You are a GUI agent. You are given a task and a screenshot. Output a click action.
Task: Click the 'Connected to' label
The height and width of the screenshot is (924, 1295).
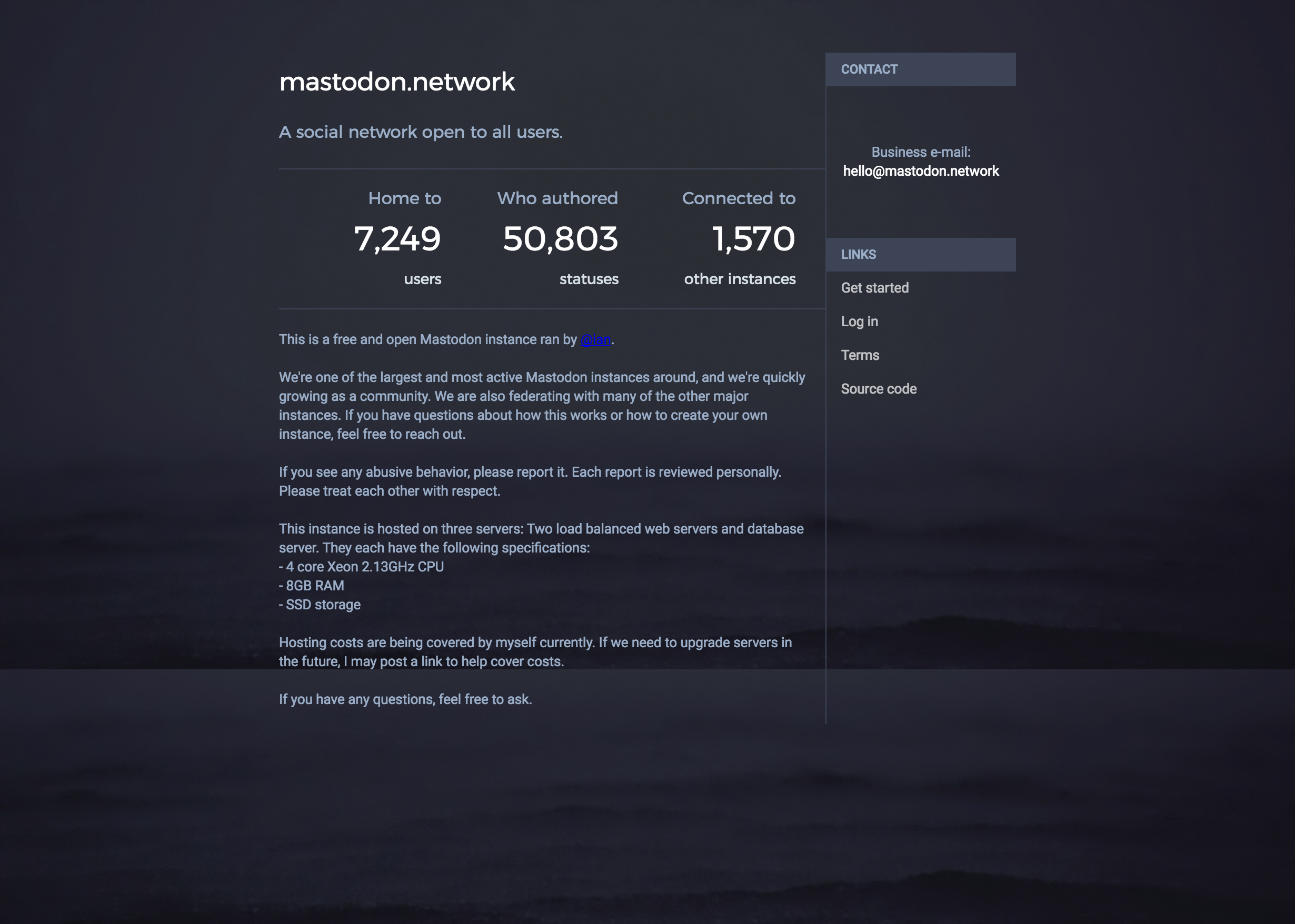pos(739,198)
